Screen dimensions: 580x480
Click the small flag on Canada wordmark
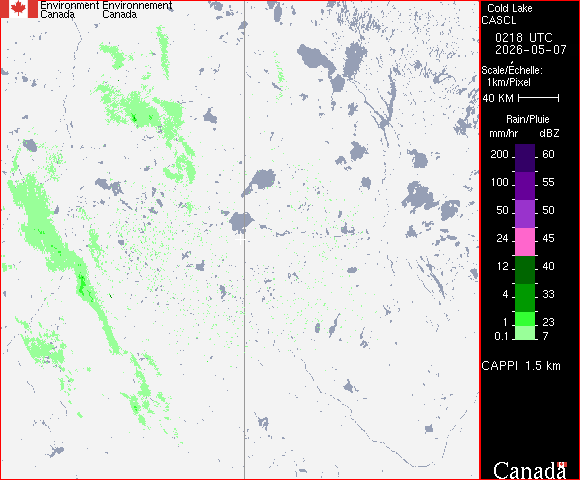tap(562, 464)
